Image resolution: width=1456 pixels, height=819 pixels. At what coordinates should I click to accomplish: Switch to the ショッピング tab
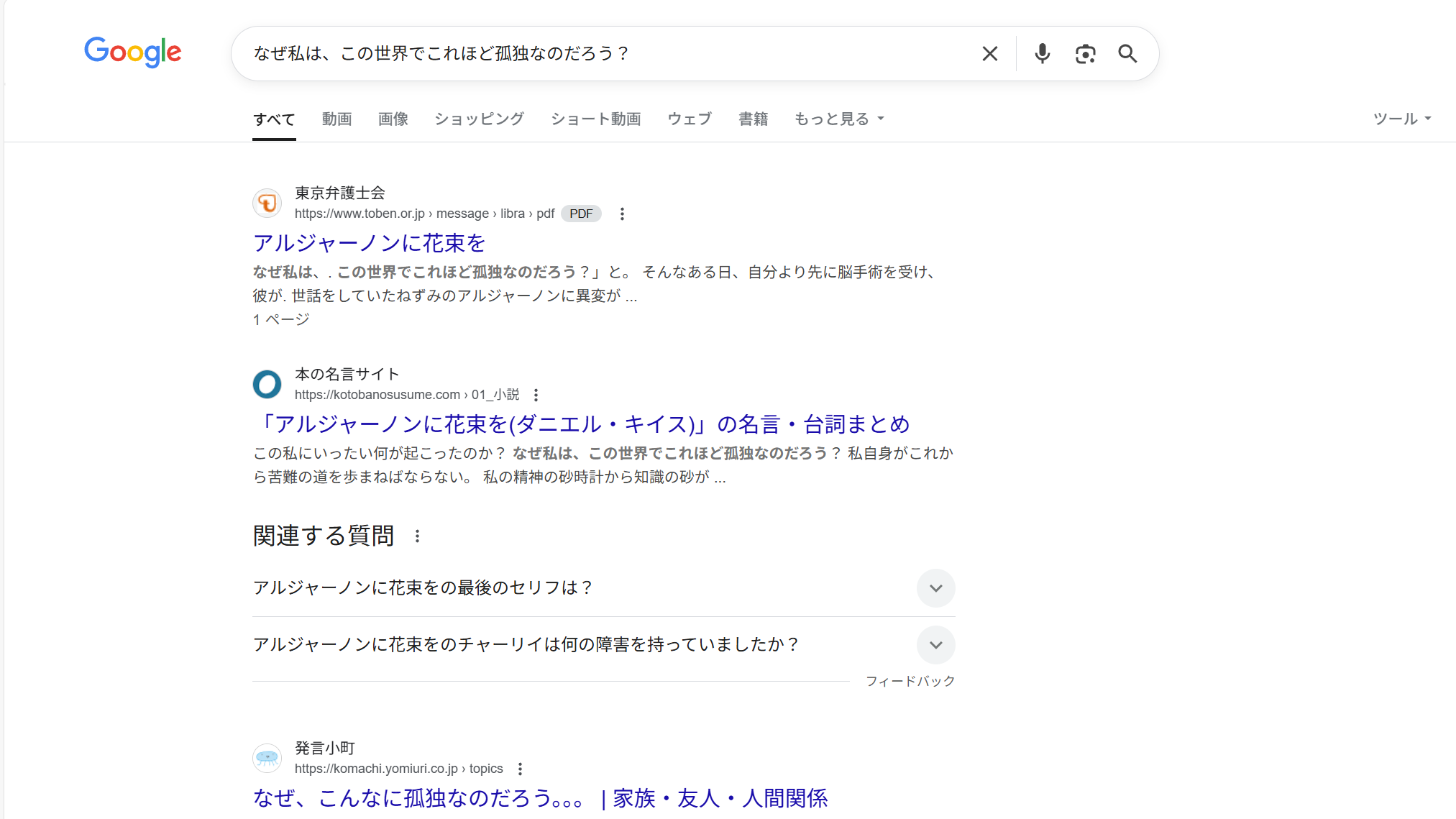(479, 119)
